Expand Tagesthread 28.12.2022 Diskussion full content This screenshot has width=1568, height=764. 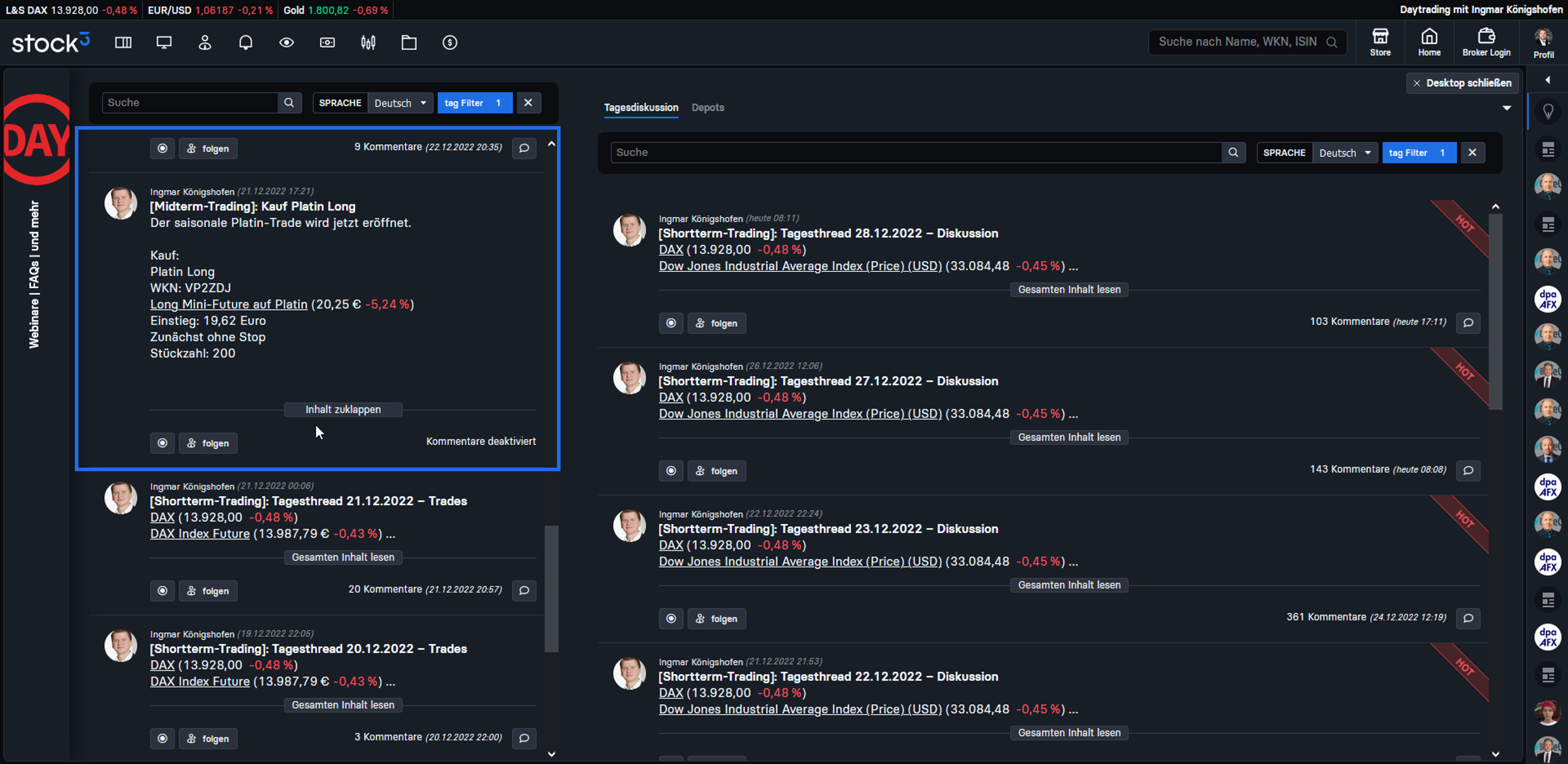click(x=1069, y=290)
